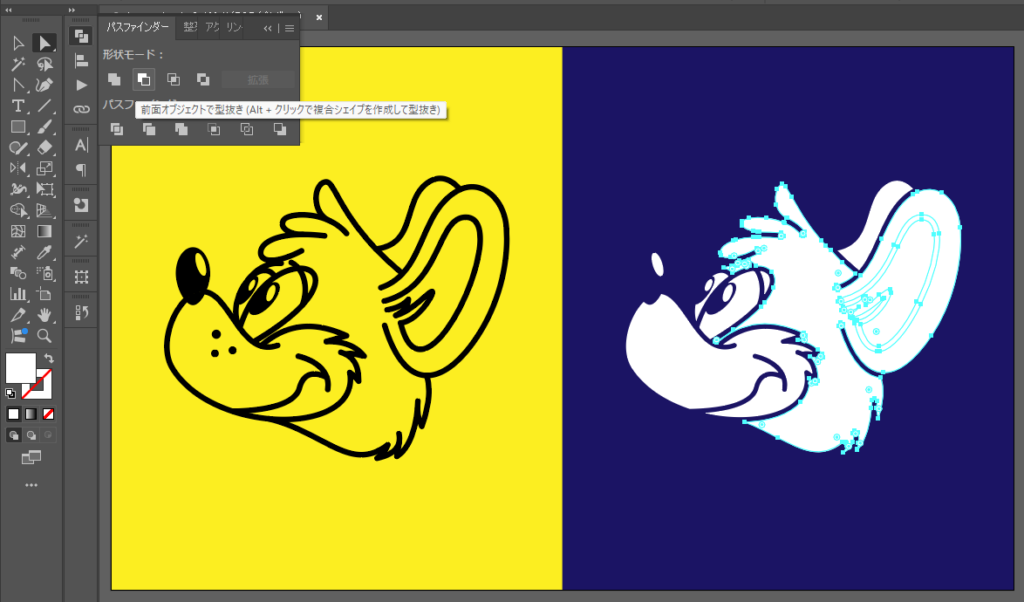Select the Scale tool

[x=44, y=168]
